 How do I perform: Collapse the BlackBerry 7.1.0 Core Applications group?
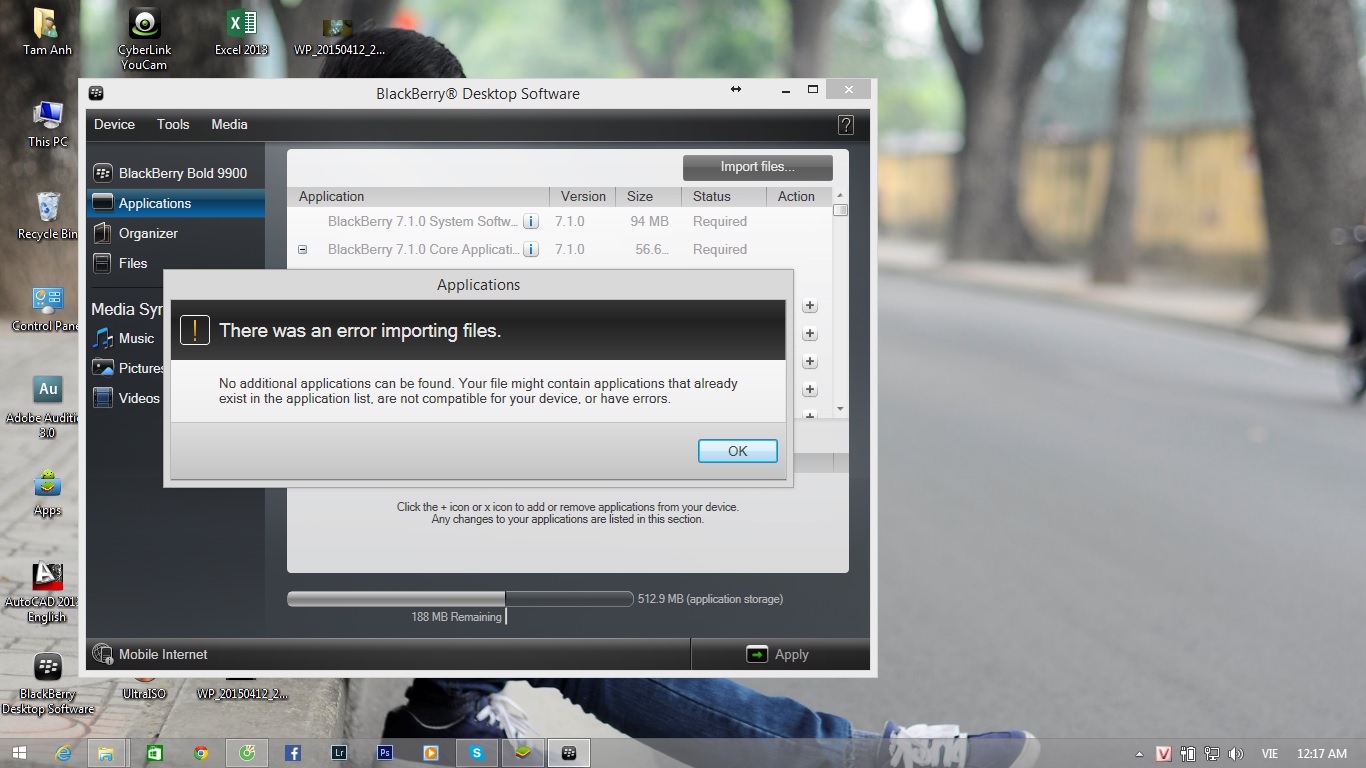303,250
